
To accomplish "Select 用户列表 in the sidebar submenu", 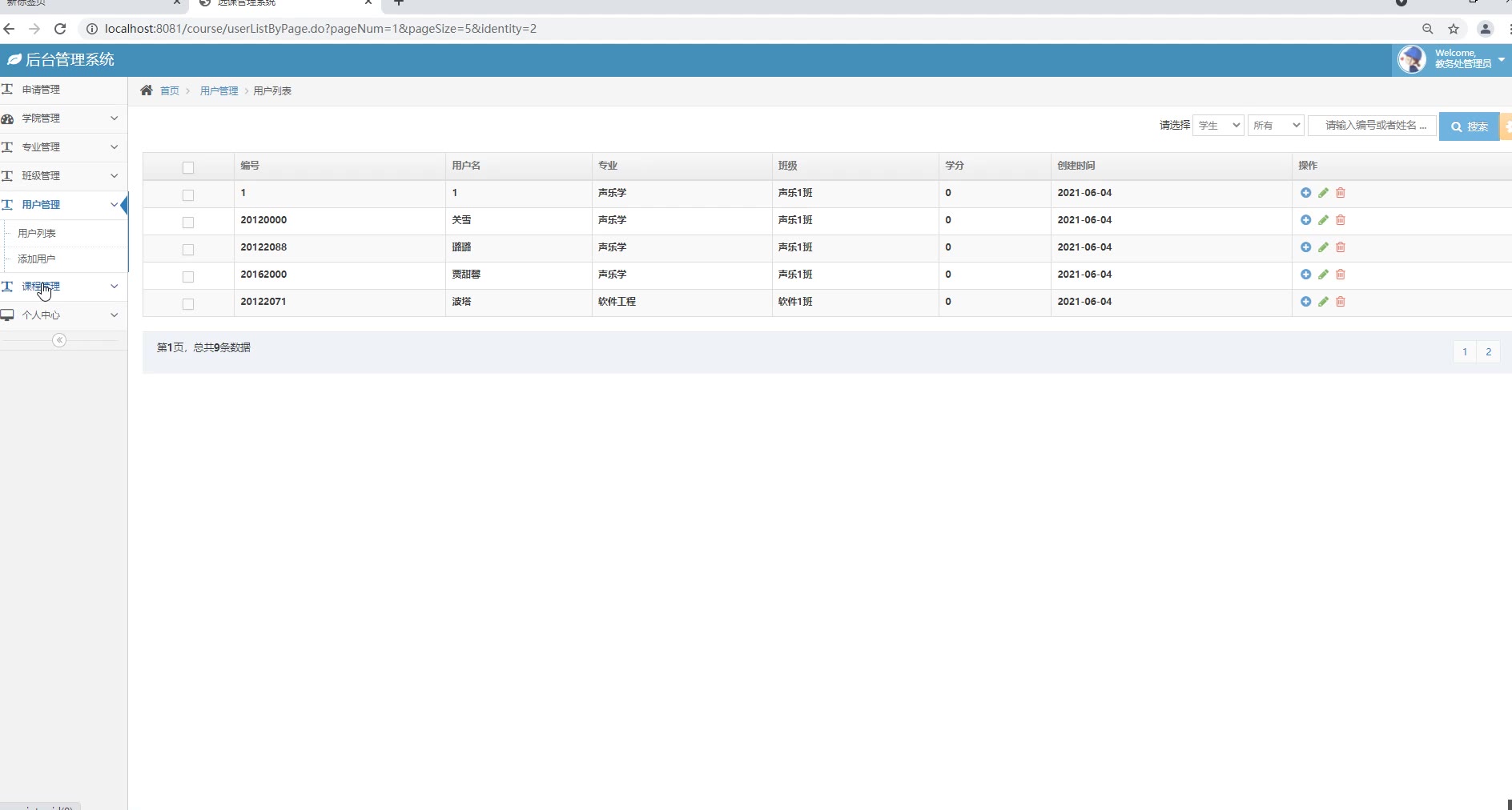I will 37,233.
